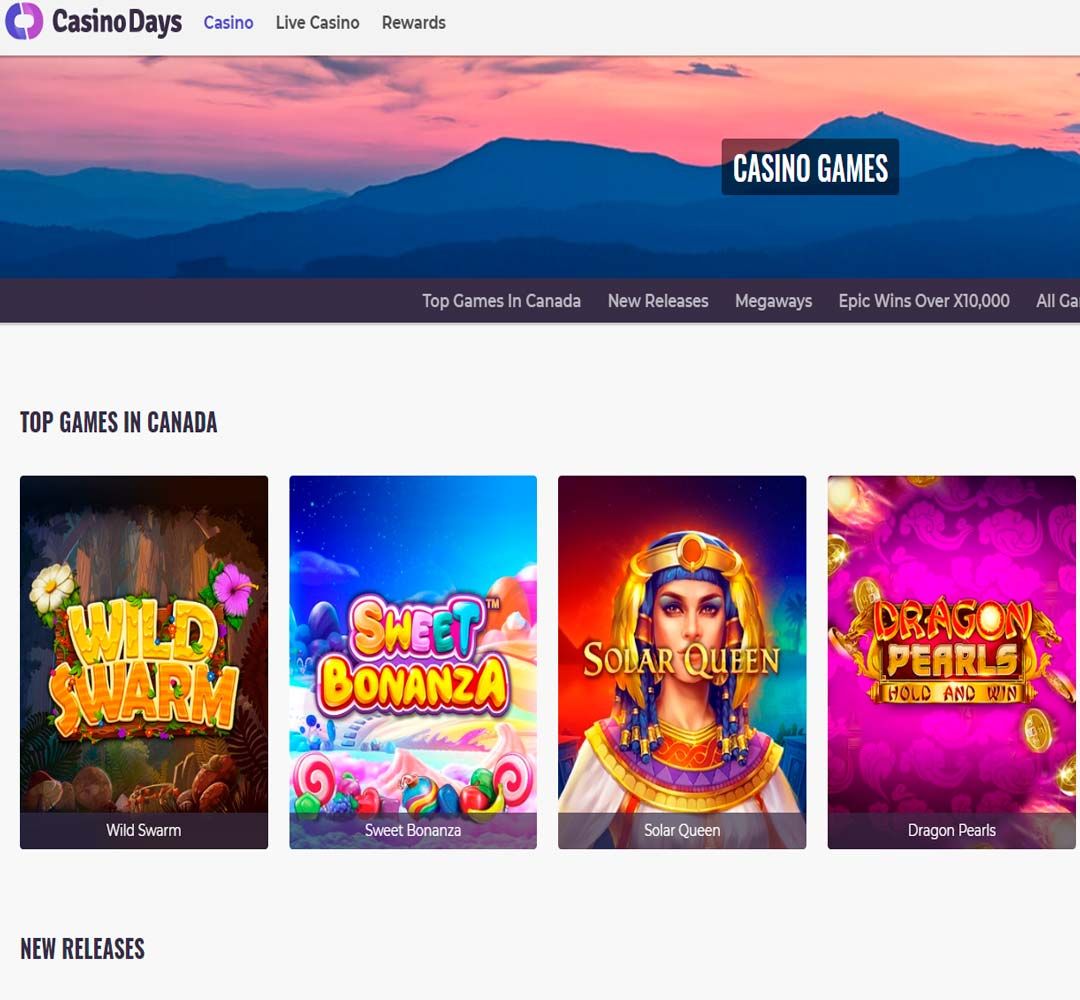Open the All Games tab
This screenshot has height=1000, width=1080.
(x=1058, y=301)
